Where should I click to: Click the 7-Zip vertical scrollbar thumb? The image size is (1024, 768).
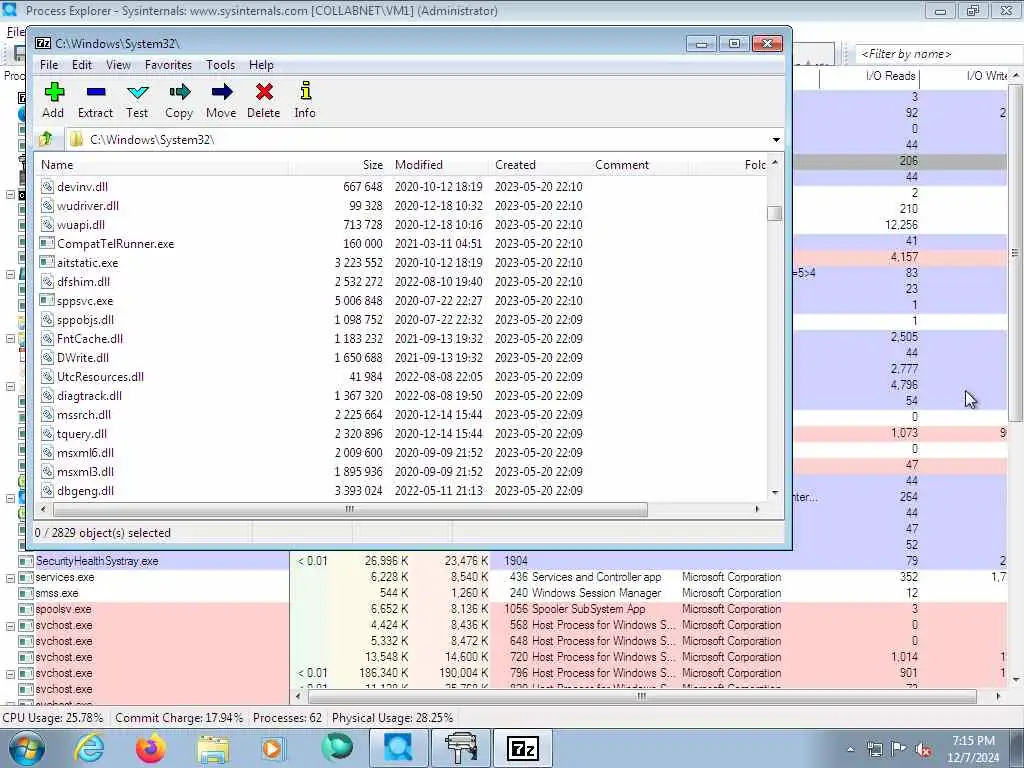775,214
